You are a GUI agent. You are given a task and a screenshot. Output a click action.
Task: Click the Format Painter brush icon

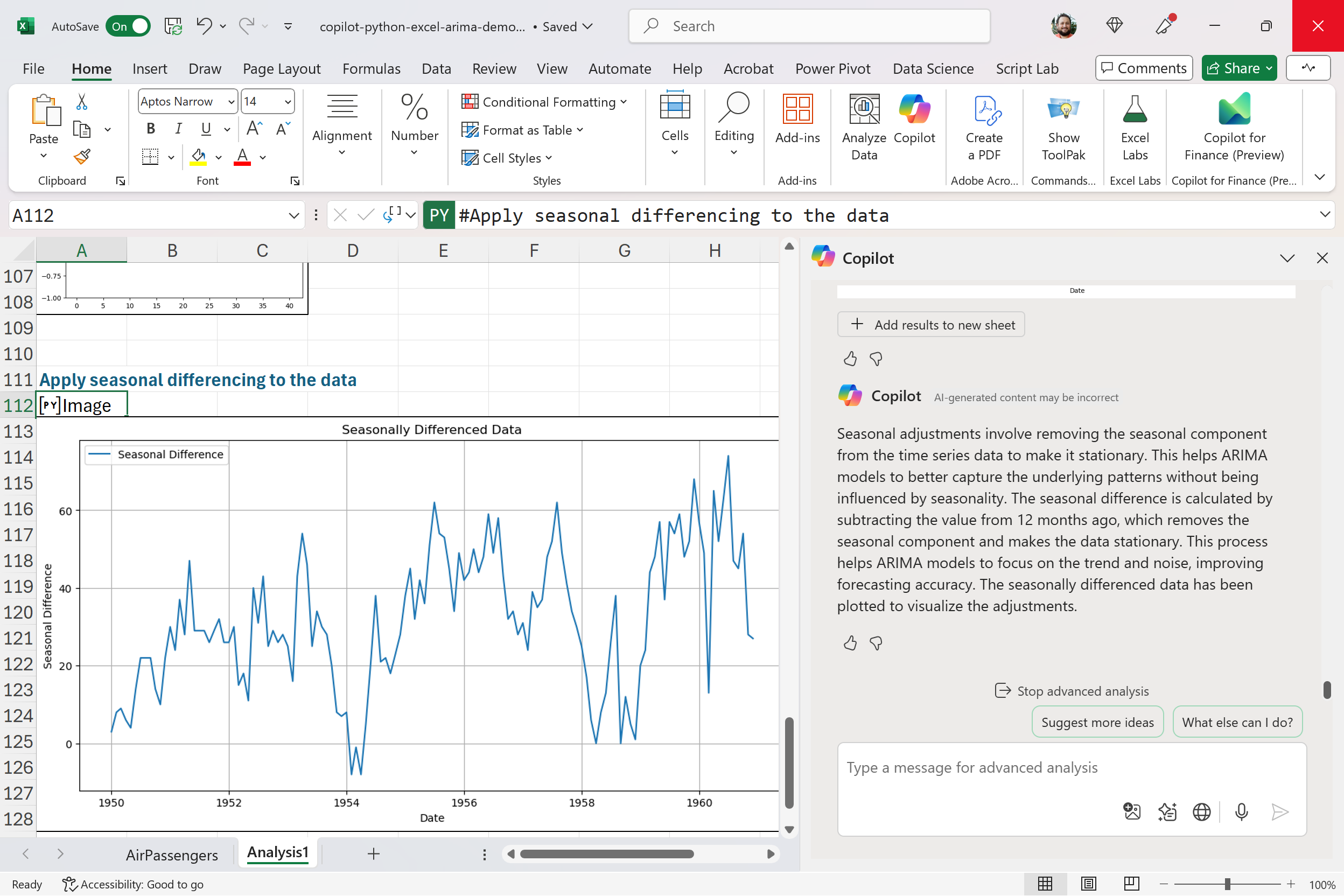pos(82,157)
